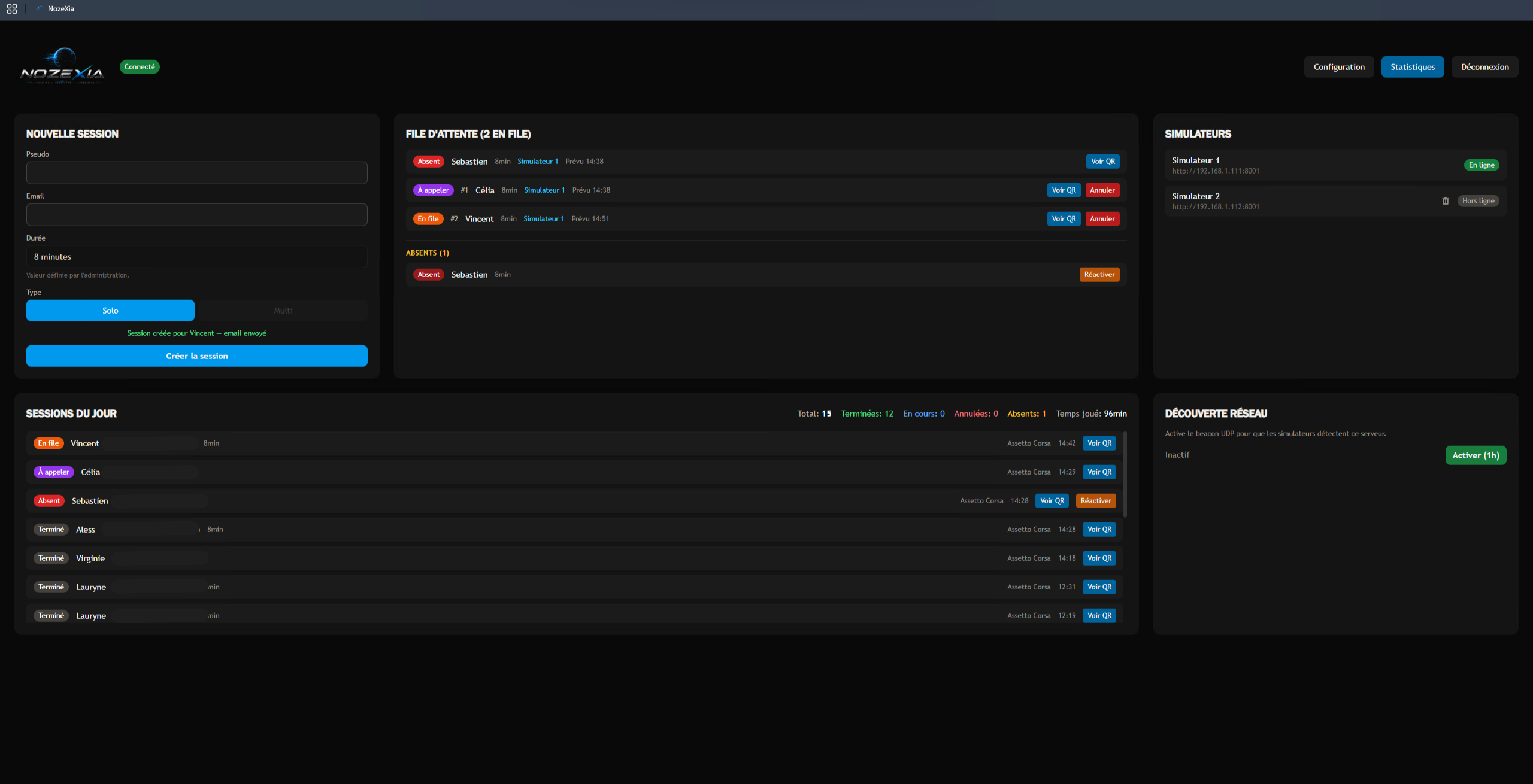The height and width of the screenshot is (784, 1533).
Task: Click the Total: 15 counter
Action: 814,414
